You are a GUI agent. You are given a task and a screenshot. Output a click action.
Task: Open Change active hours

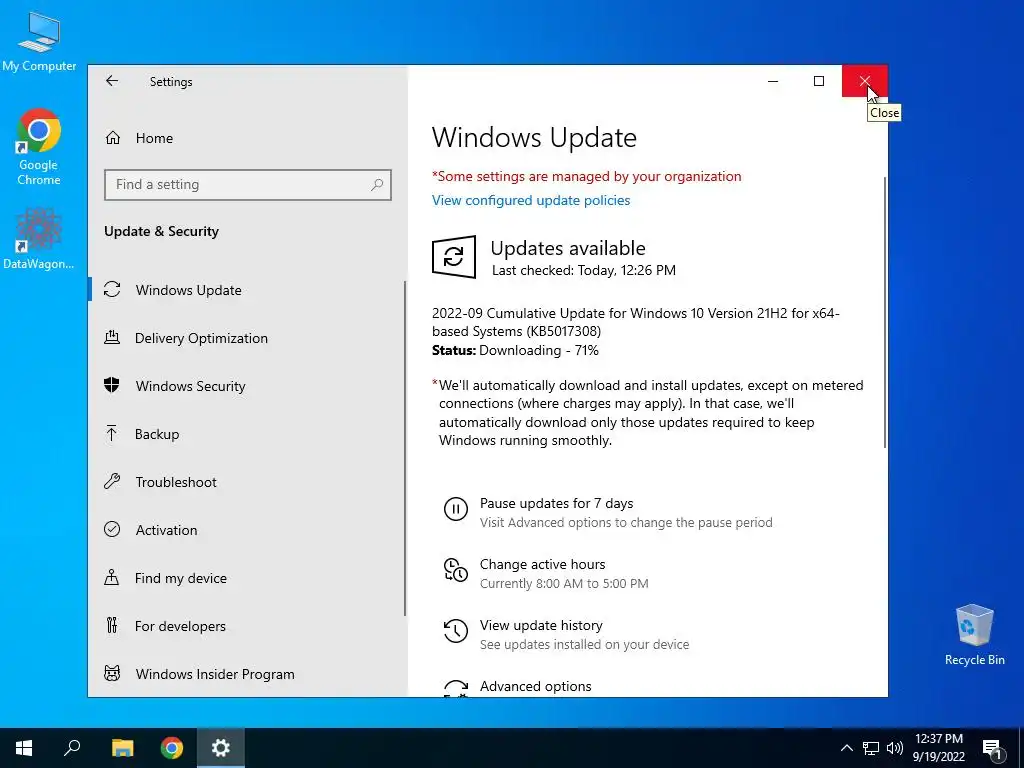(543, 564)
